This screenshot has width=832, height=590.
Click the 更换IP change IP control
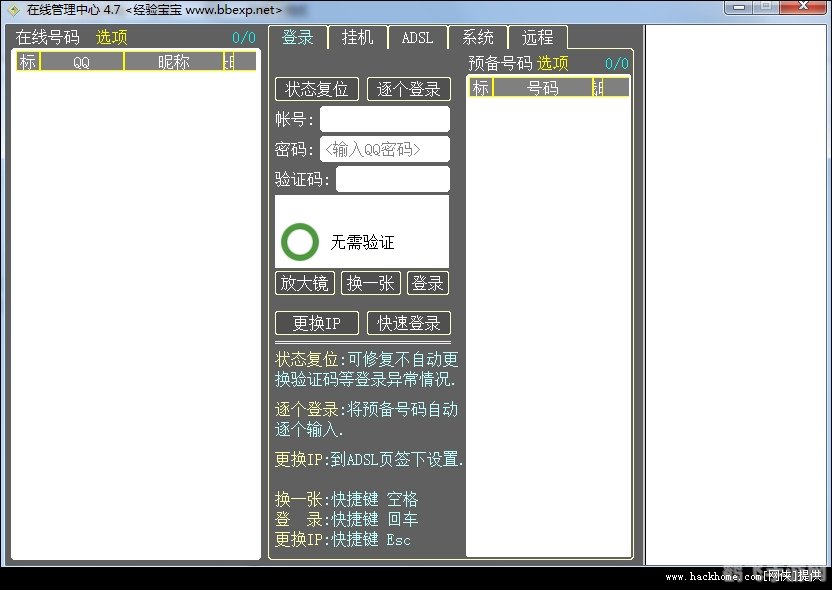point(316,322)
